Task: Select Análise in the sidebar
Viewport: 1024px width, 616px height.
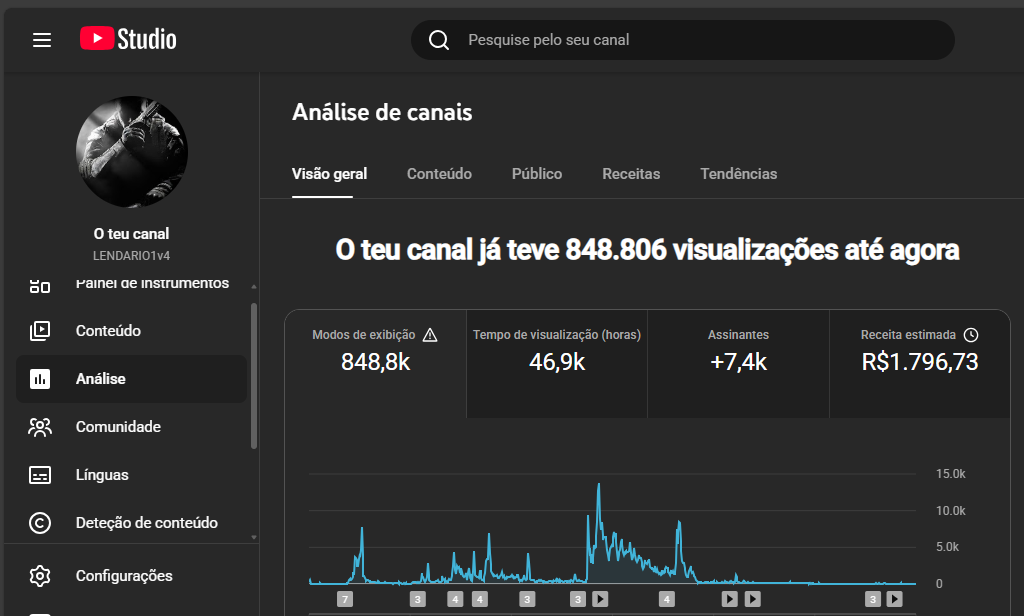Action: 131,379
